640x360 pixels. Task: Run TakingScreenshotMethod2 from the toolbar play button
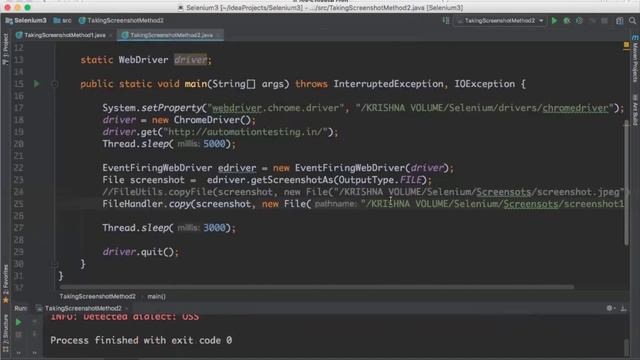tap(554, 20)
